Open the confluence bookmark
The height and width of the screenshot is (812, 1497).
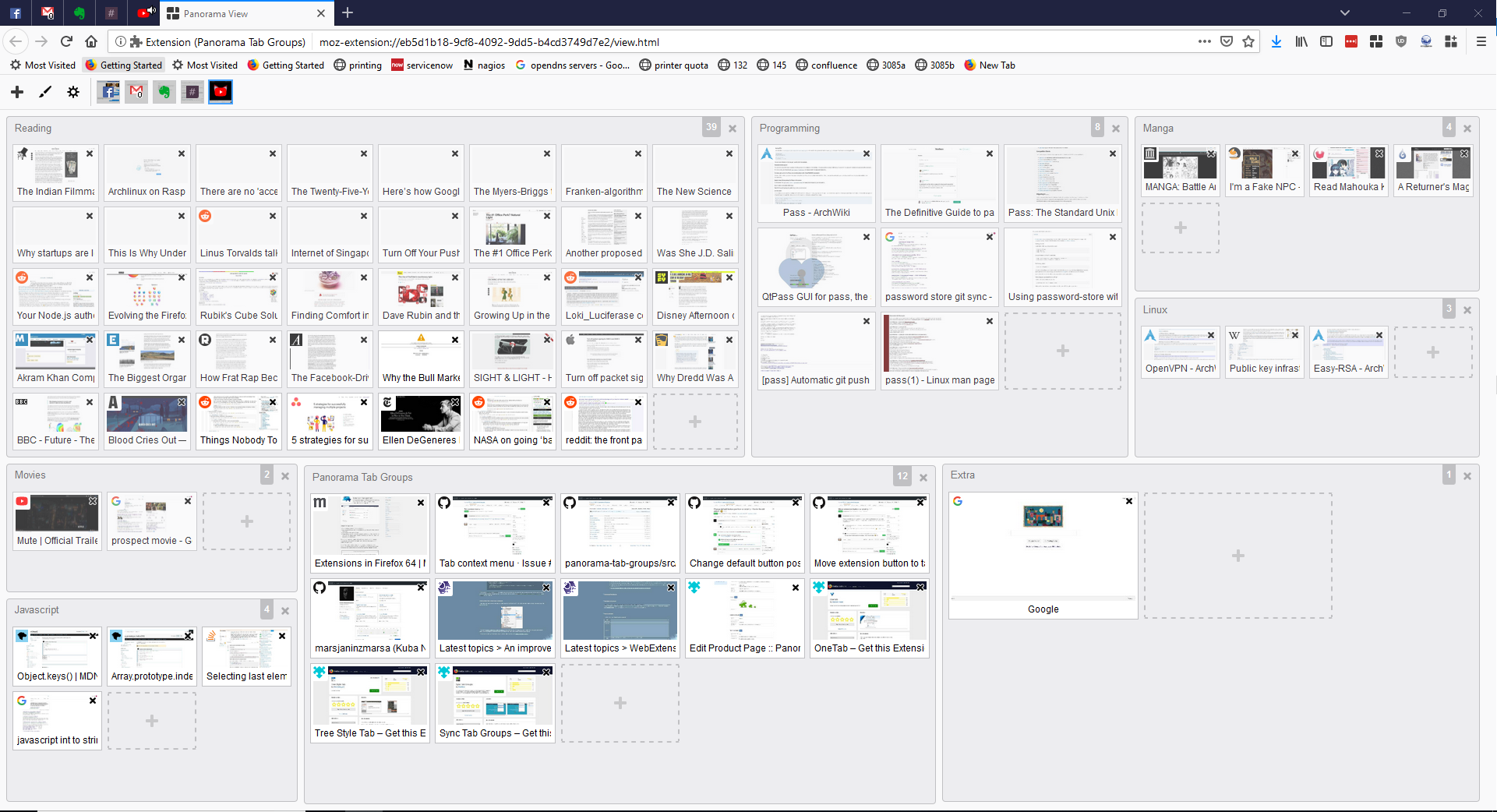point(826,65)
